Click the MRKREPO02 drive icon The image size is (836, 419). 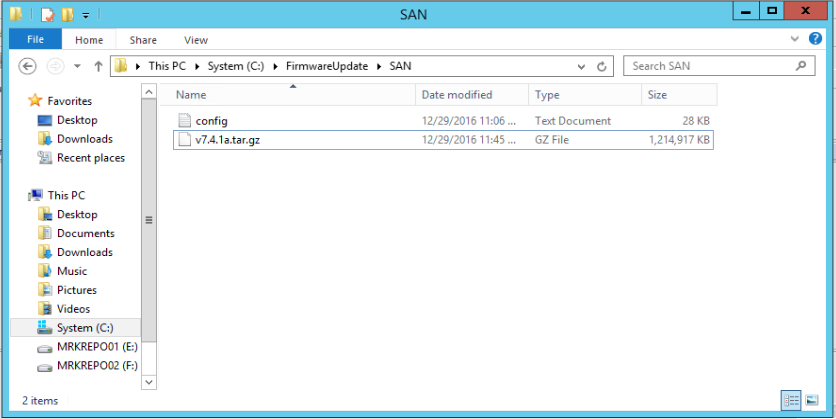(x=45, y=367)
